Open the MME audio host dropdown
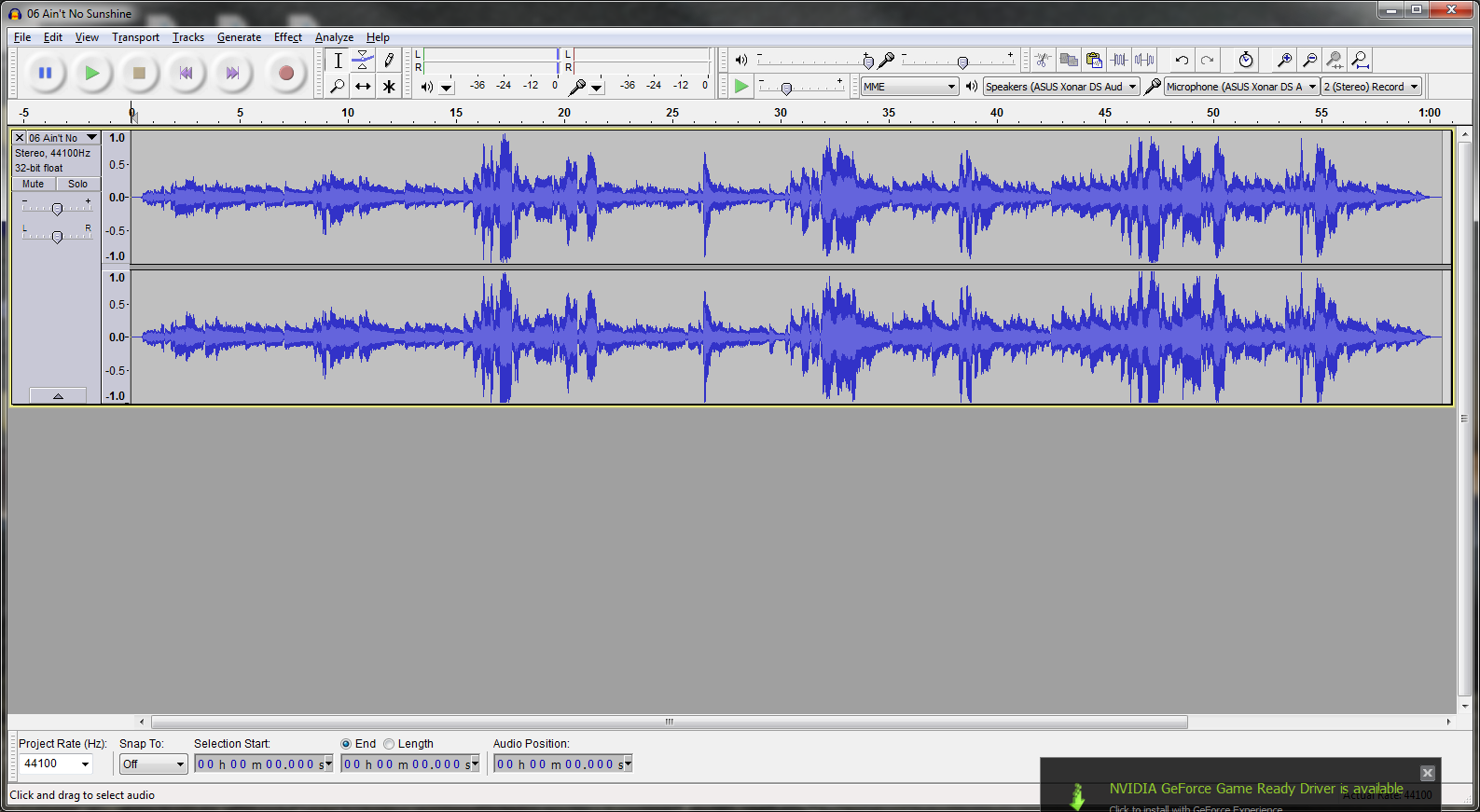Screen dimensions: 1480x812 (910, 87)
